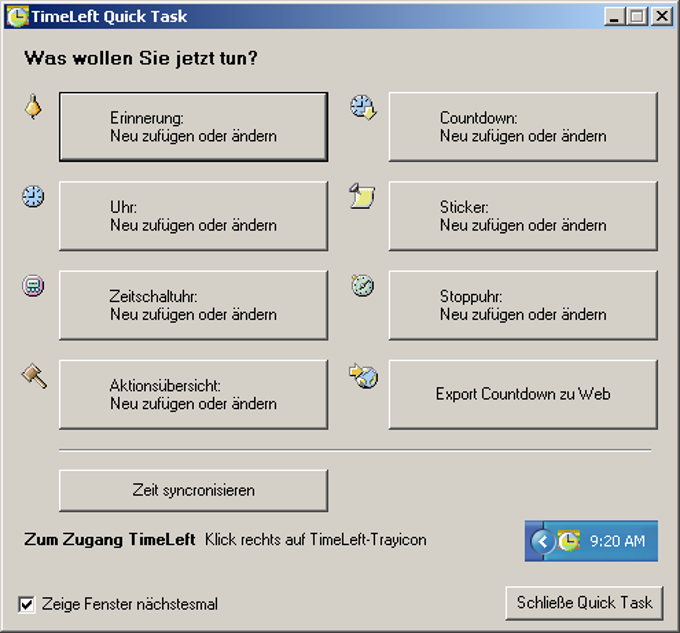The height and width of the screenshot is (633, 680).
Task: Click the Zeitschaltuhr timer icon
Action: tap(33, 286)
